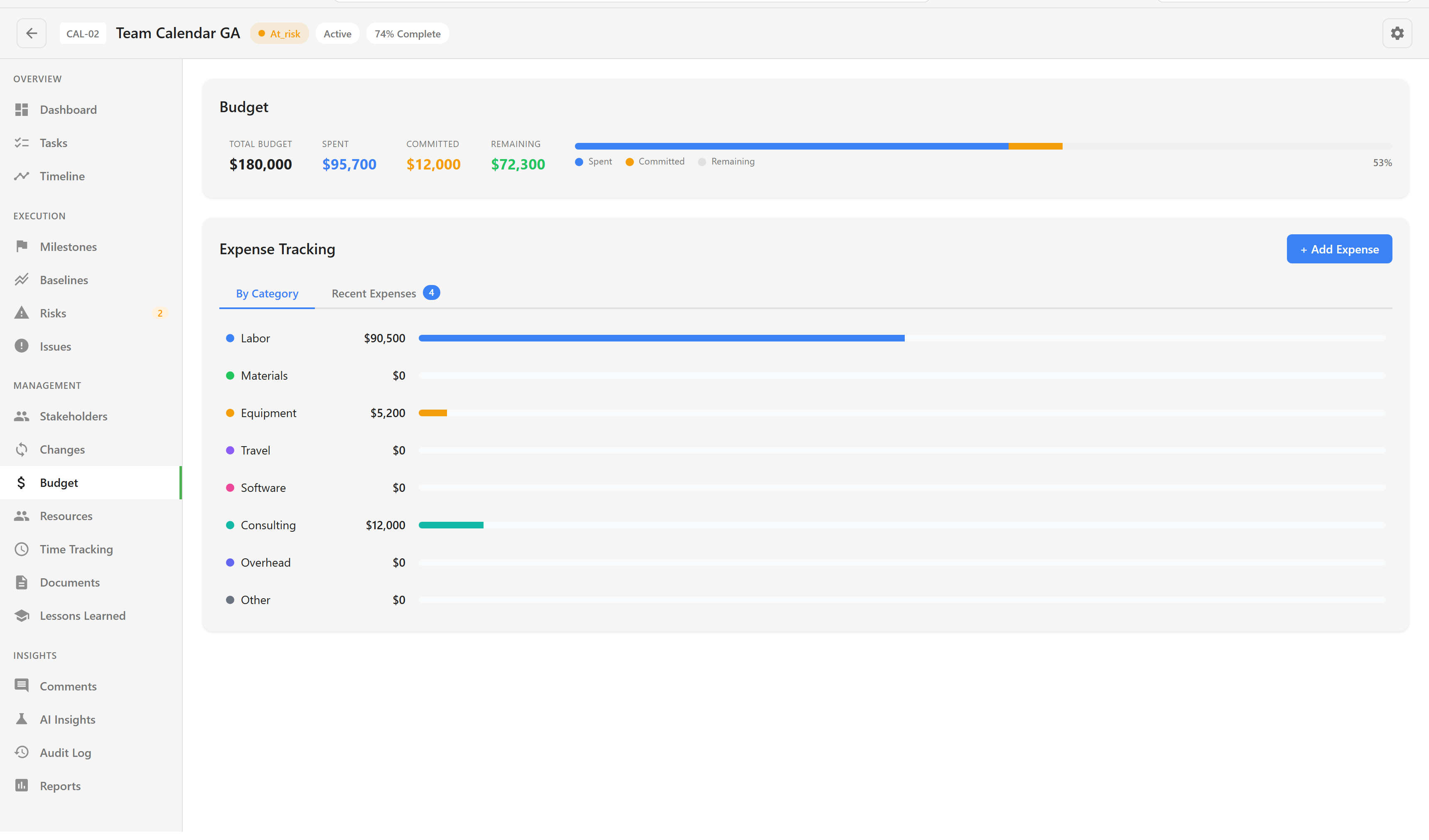Click the Timeline chart icon
The image size is (1429, 840).
click(22, 177)
